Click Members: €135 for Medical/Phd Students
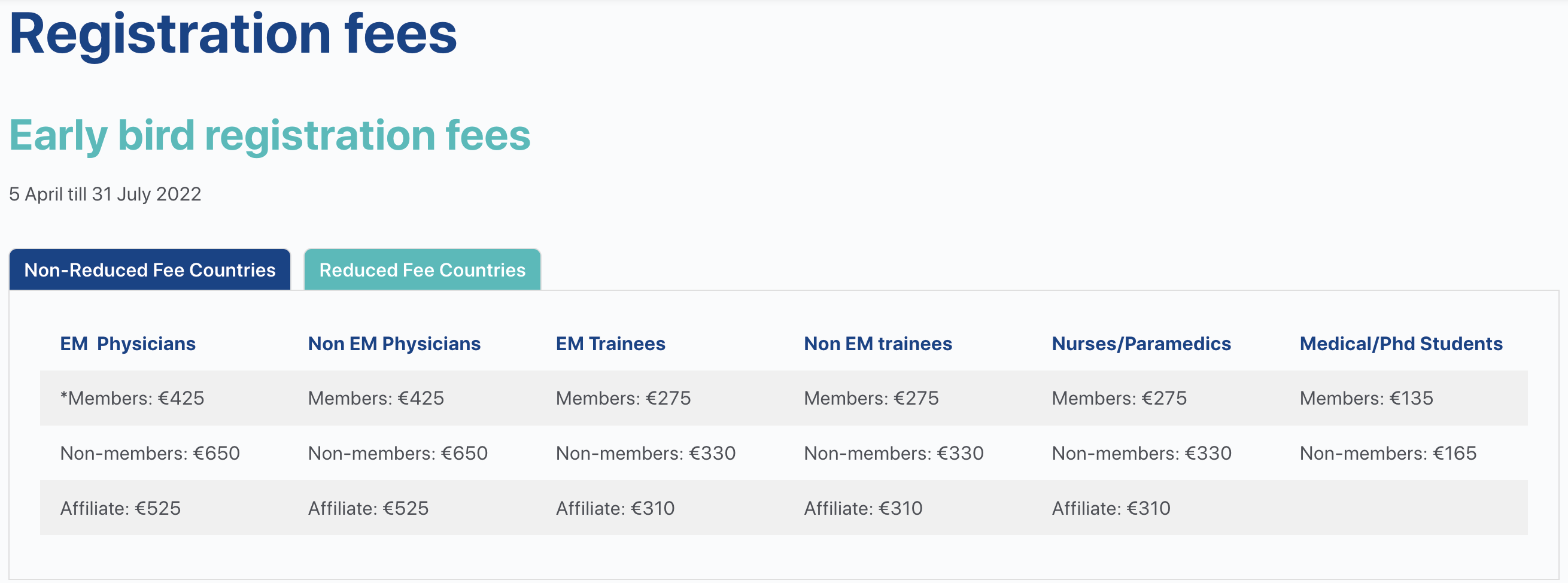The height and width of the screenshot is (583, 1568). pyautogui.click(x=1366, y=398)
